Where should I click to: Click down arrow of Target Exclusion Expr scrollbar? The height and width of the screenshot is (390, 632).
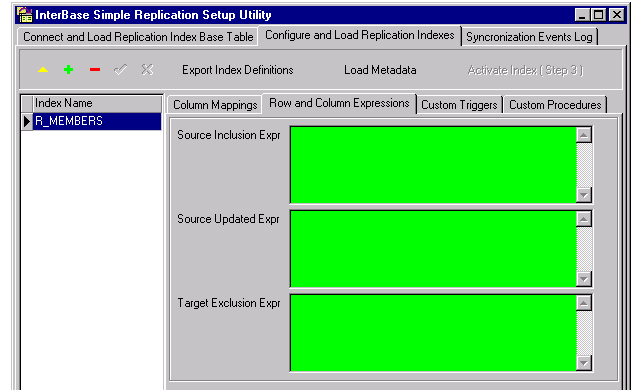coord(584,363)
